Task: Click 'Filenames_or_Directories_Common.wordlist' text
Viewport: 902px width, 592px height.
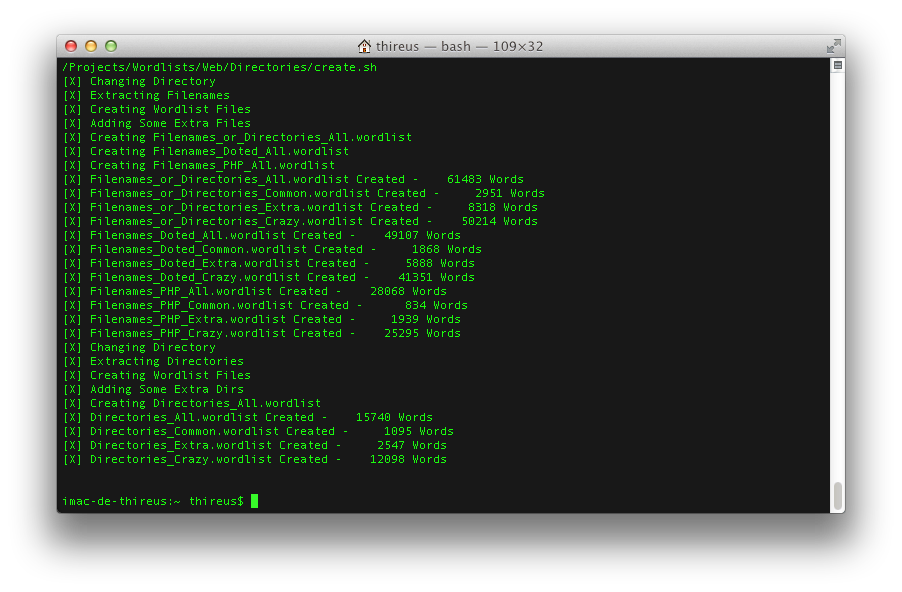Action: [230, 193]
